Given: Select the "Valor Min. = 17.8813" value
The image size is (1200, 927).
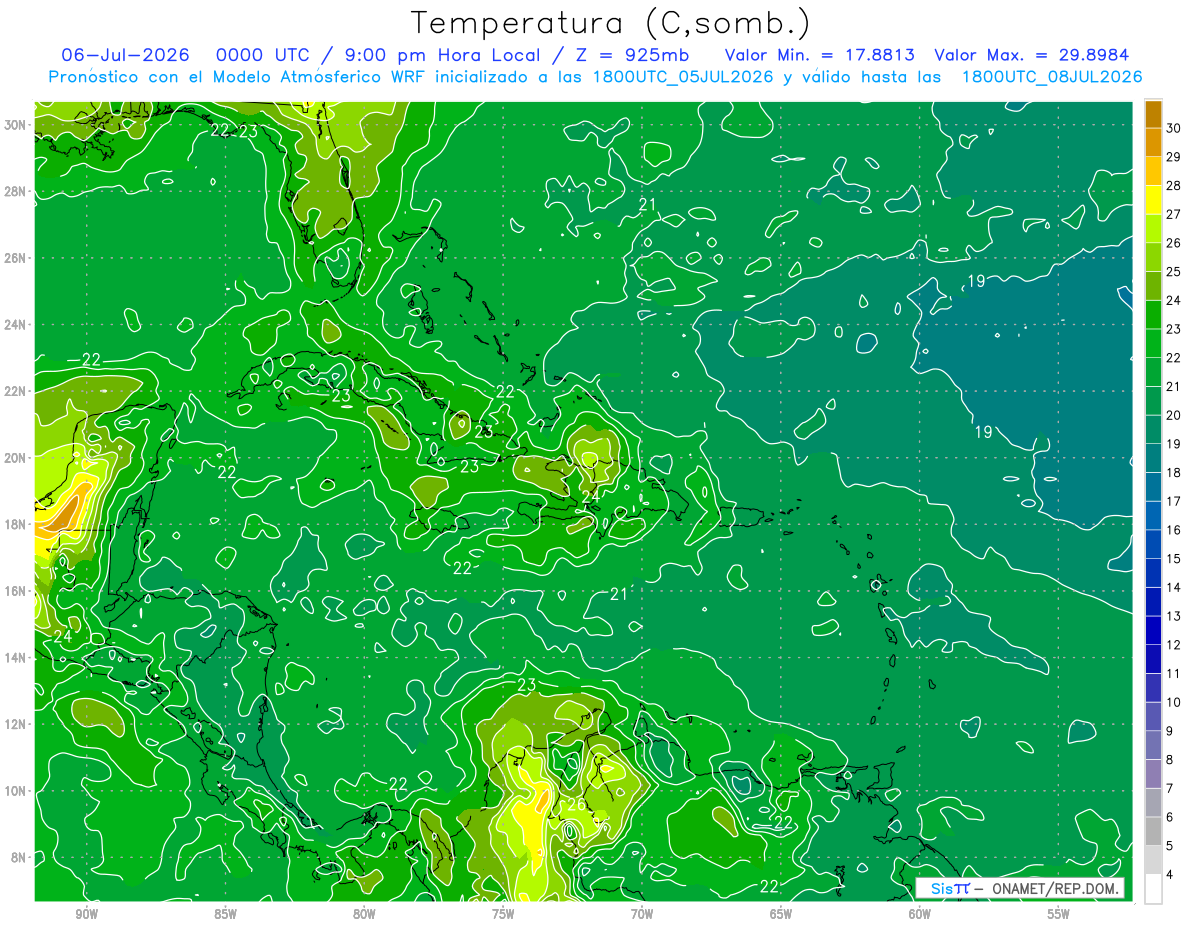Looking at the screenshot, I should 819,55.
